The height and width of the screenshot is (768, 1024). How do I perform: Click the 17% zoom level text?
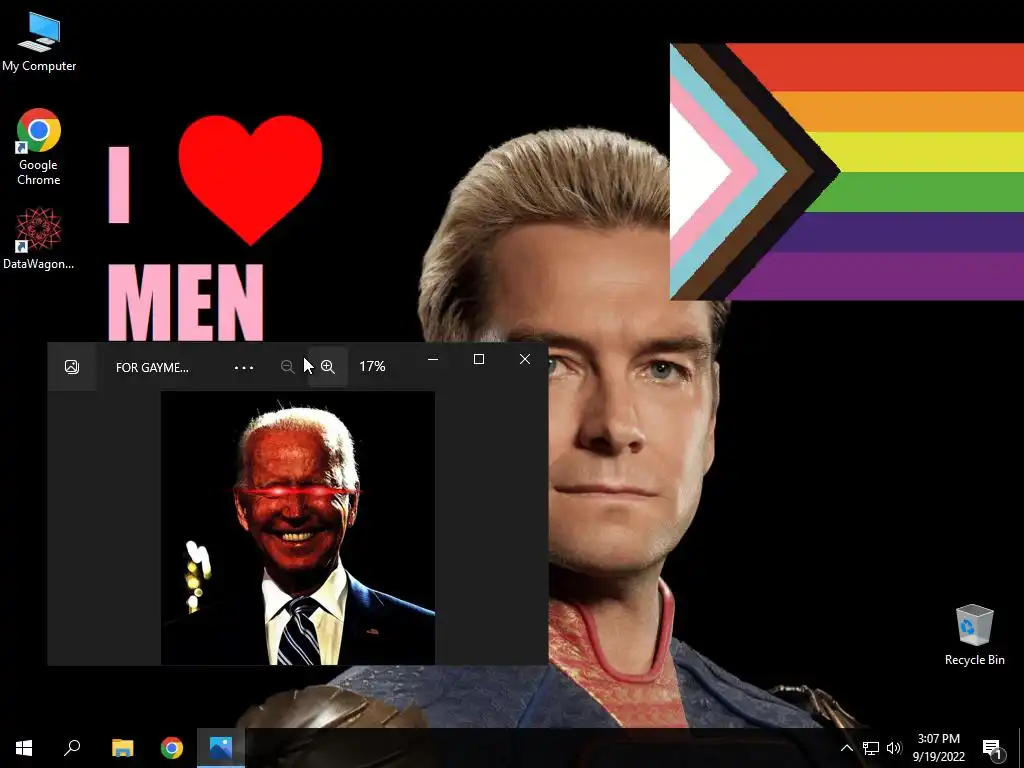click(x=372, y=367)
